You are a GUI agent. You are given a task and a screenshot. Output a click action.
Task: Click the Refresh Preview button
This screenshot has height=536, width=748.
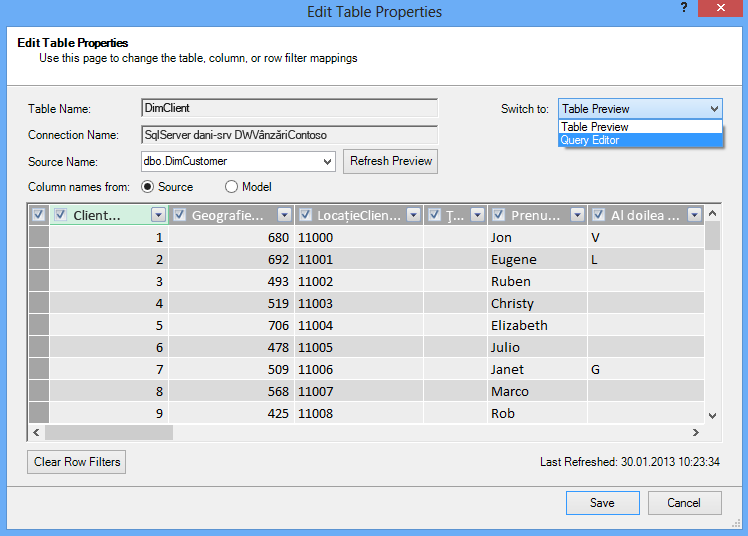pos(390,161)
